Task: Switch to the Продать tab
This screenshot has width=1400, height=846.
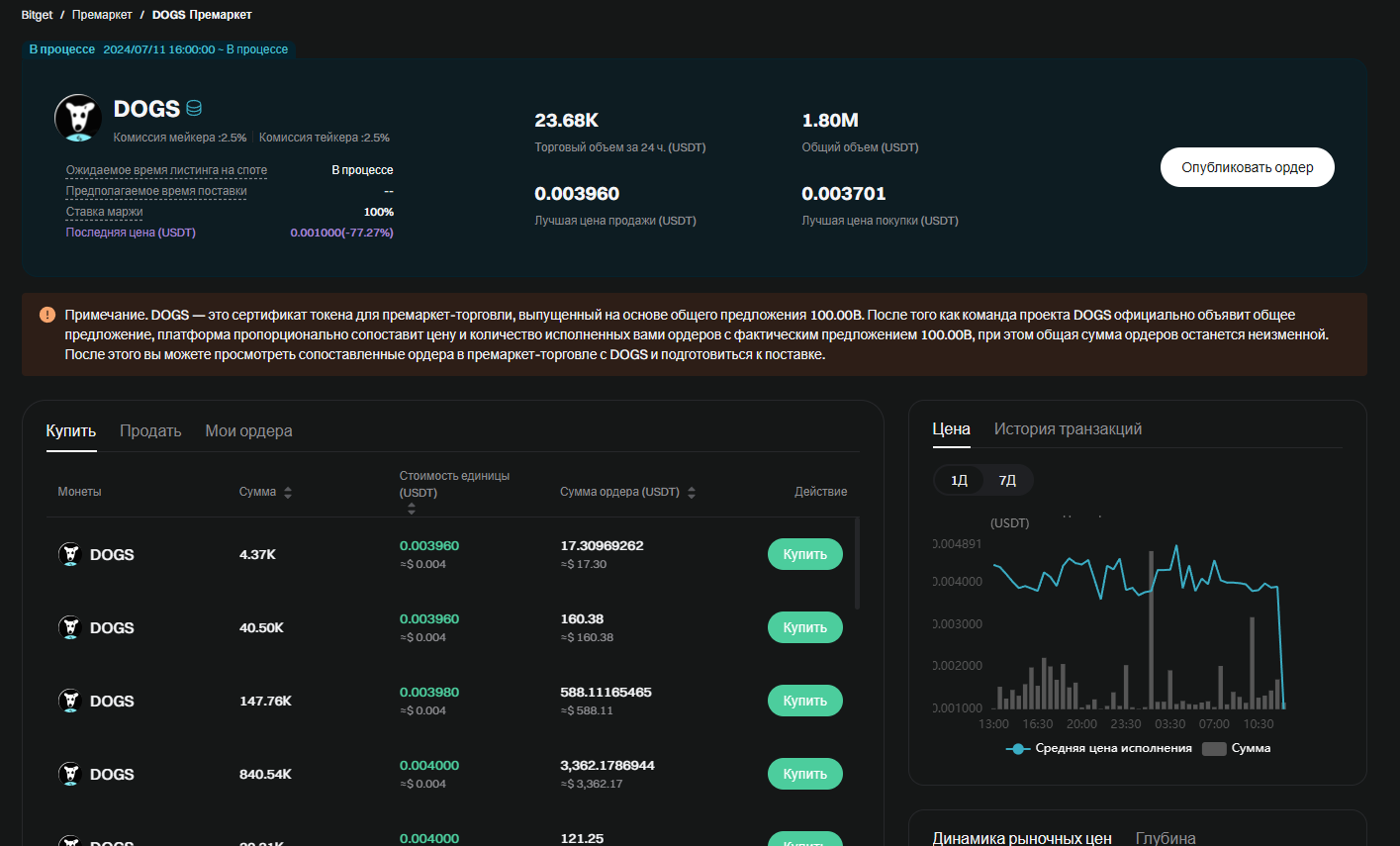Action: (150, 431)
